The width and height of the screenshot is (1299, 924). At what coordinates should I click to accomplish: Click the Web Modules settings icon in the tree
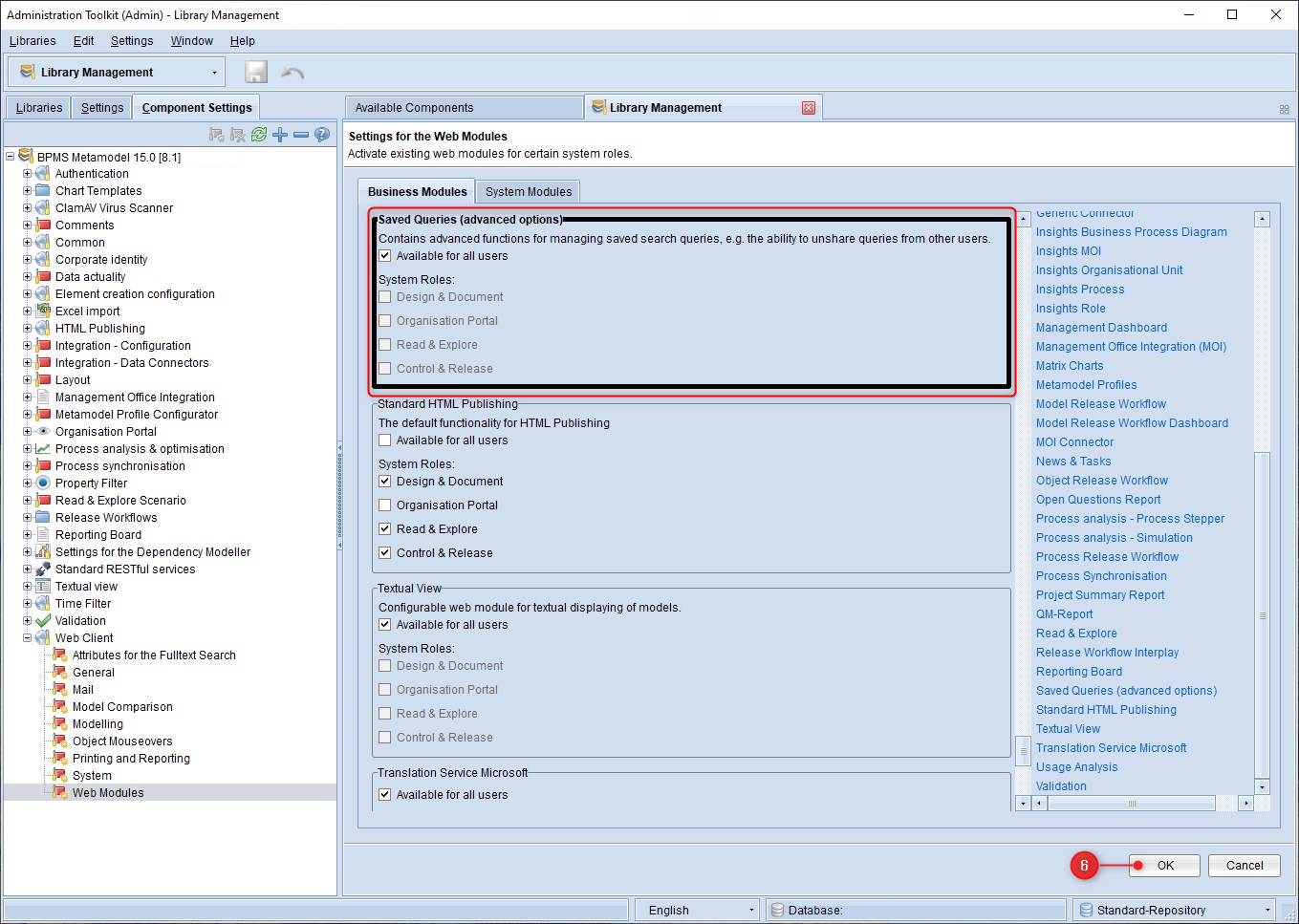click(60, 793)
